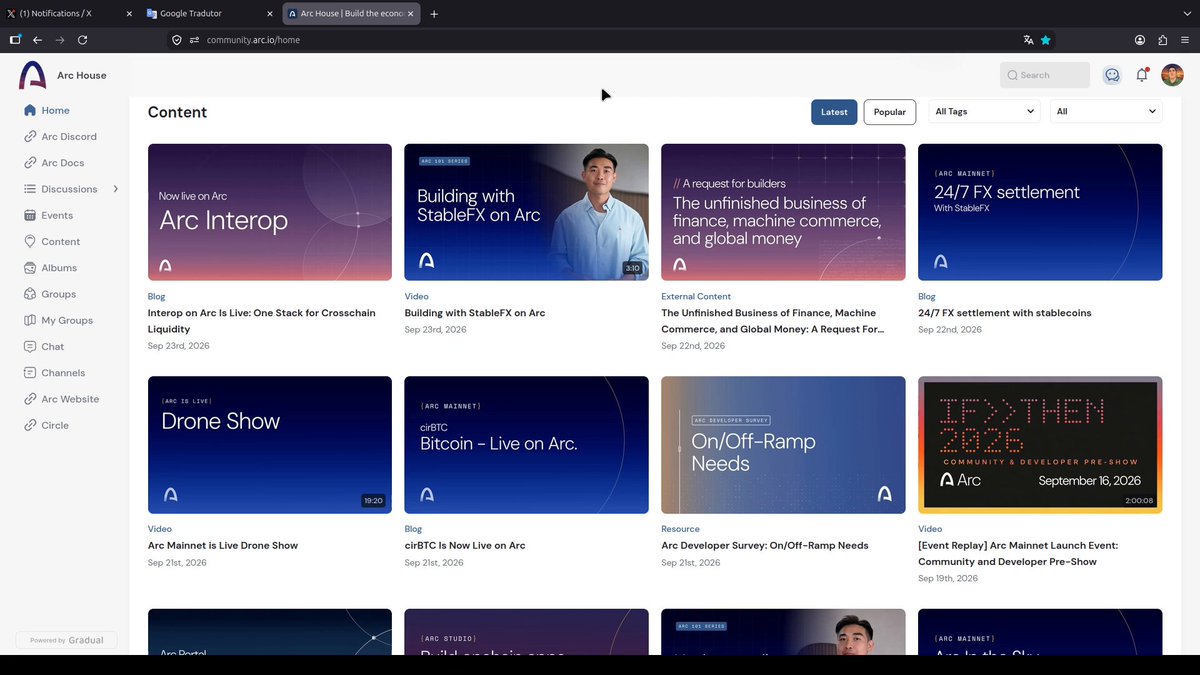Screen dimensions: 1200x675
Task: Open the user profile avatar menu
Action: click(1172, 75)
